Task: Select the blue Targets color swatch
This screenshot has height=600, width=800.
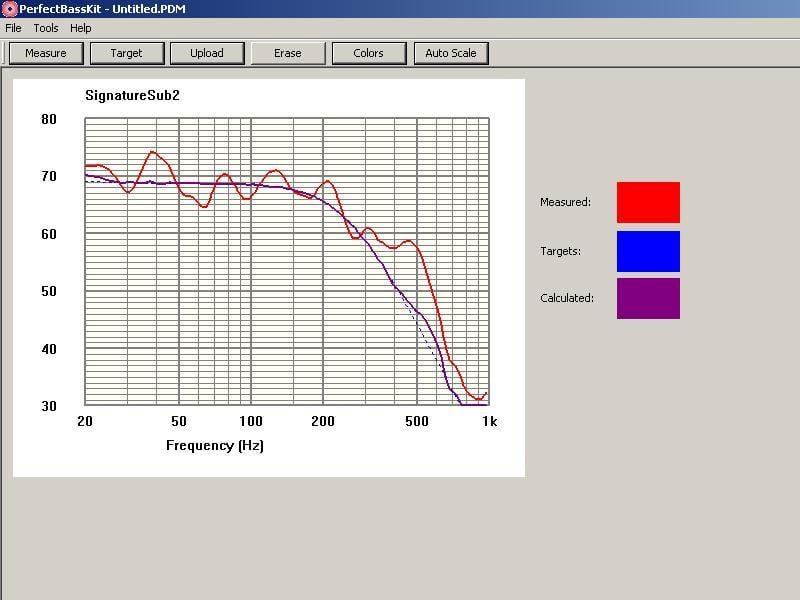Action: (x=648, y=251)
